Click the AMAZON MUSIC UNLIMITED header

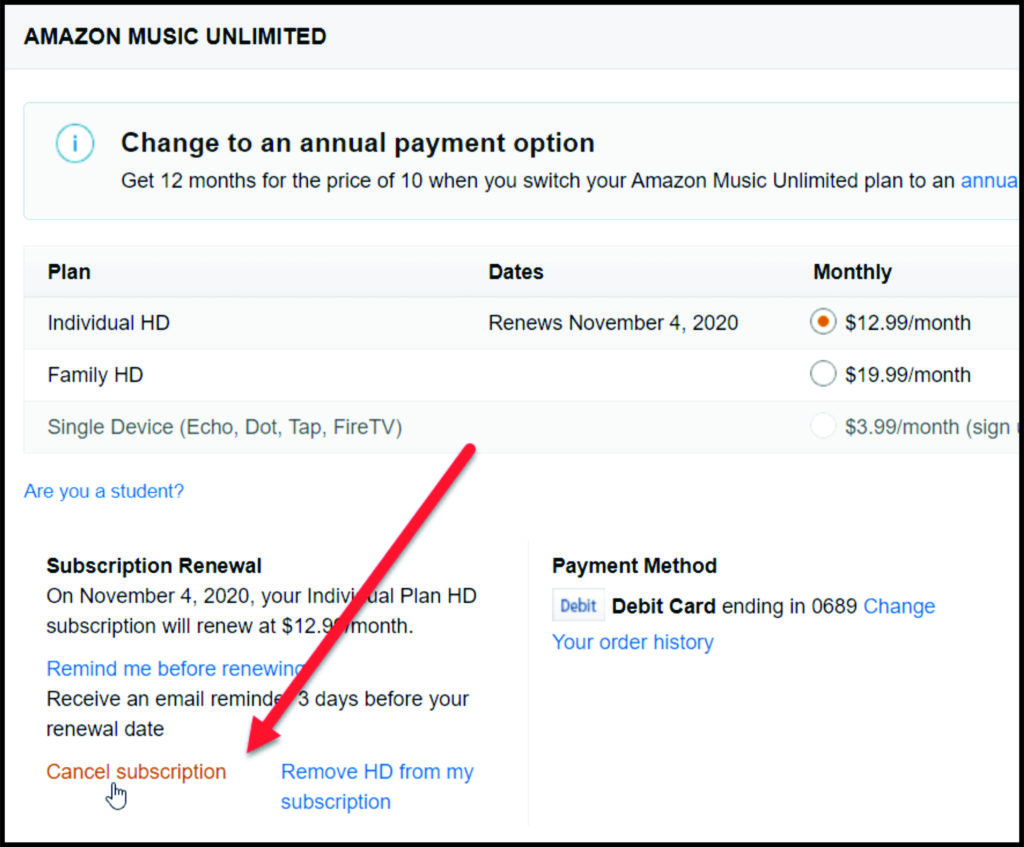point(175,36)
